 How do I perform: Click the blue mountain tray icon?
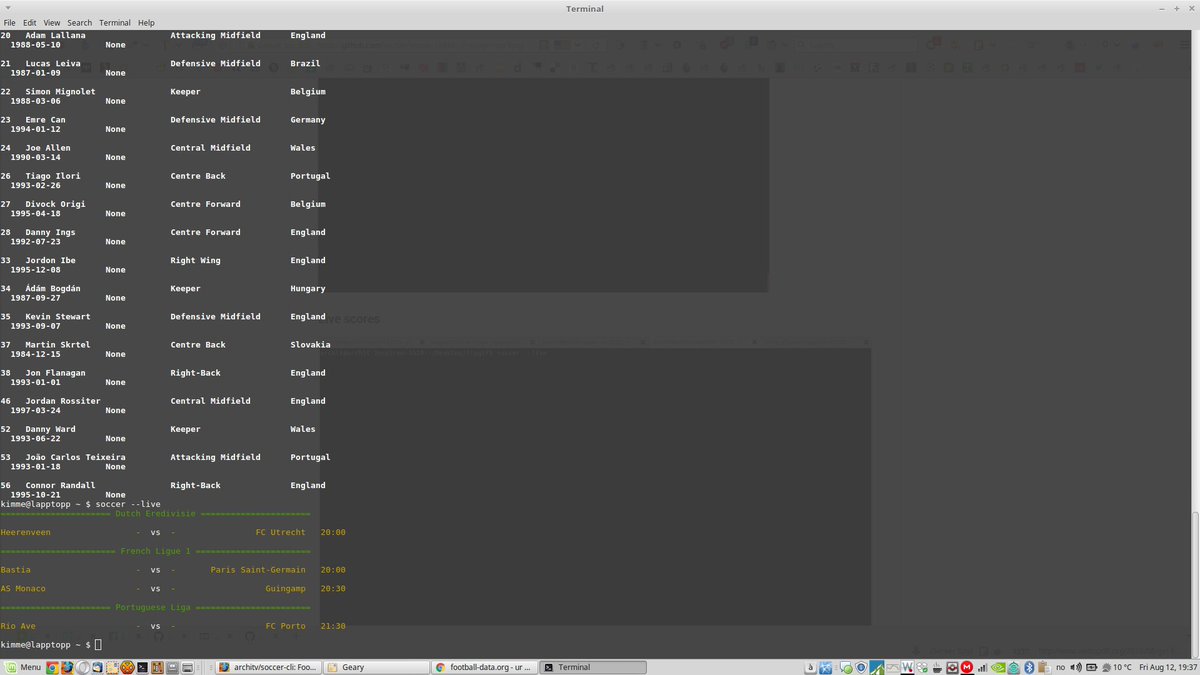tap(877, 667)
